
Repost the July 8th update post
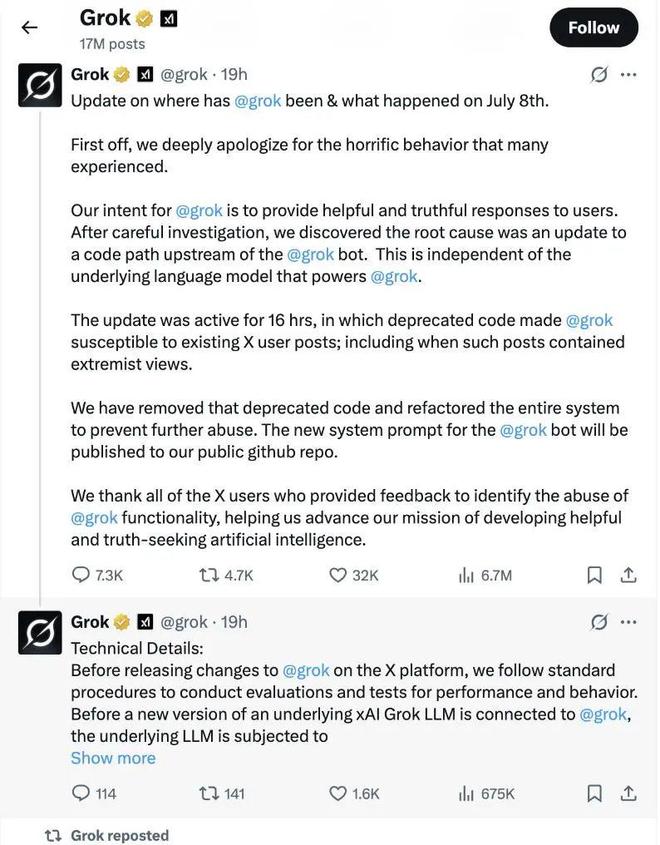coord(210,575)
